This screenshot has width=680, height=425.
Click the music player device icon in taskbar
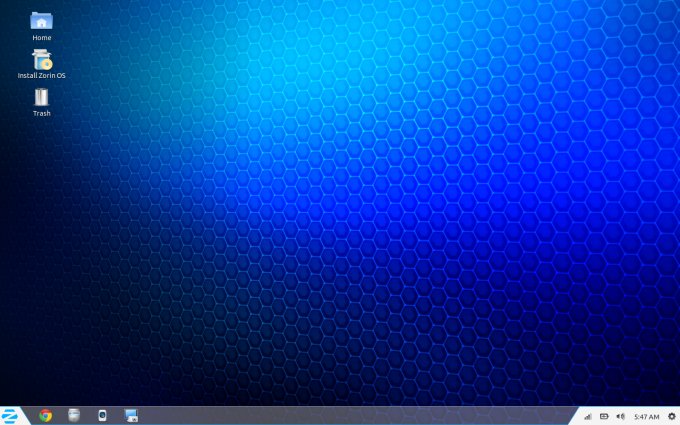(x=102, y=415)
